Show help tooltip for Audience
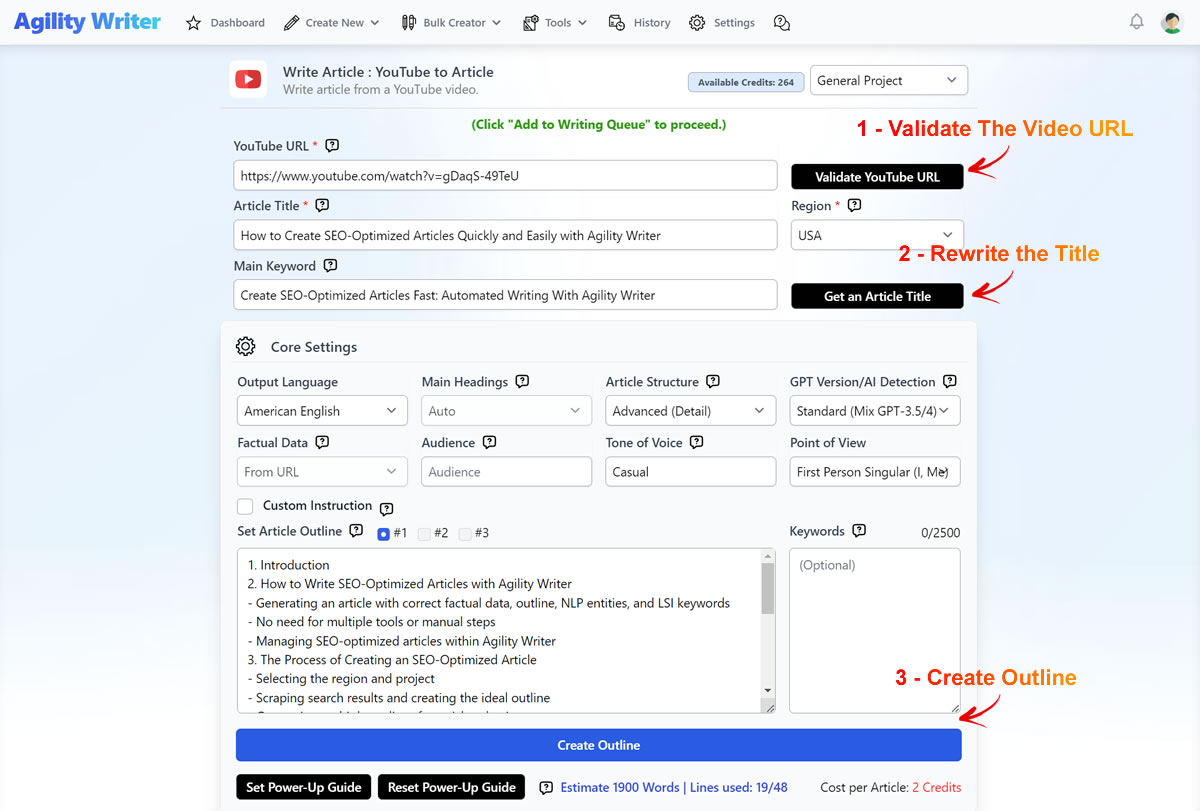1200x811 pixels. pyautogui.click(x=490, y=442)
